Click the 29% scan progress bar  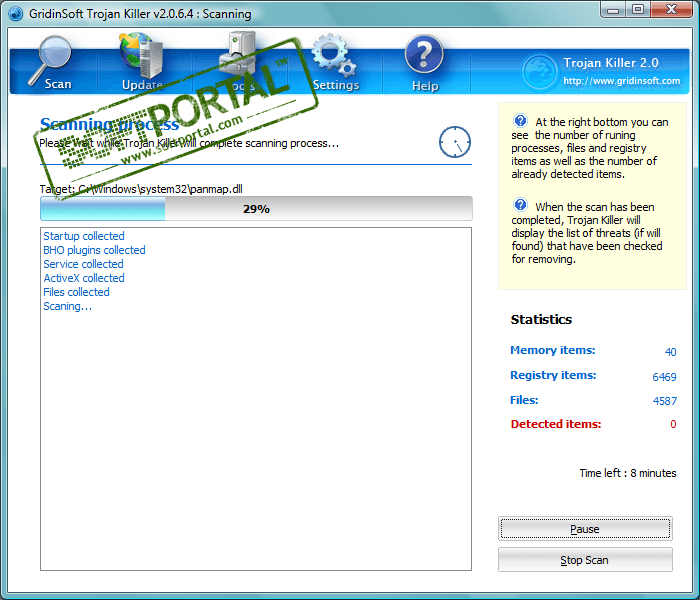pos(256,208)
